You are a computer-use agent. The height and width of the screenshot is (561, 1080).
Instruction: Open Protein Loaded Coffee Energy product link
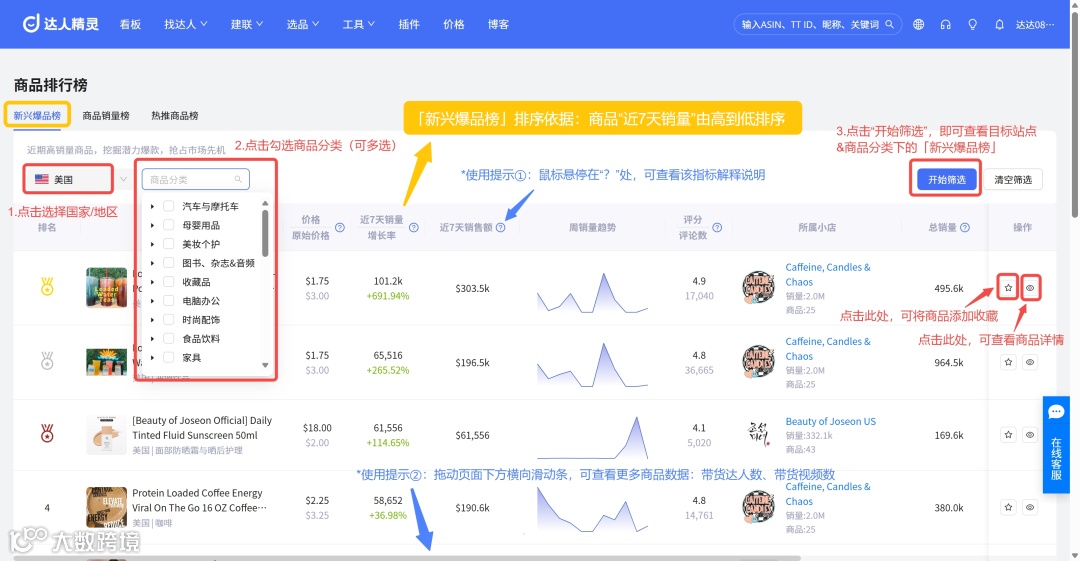pos(198,500)
